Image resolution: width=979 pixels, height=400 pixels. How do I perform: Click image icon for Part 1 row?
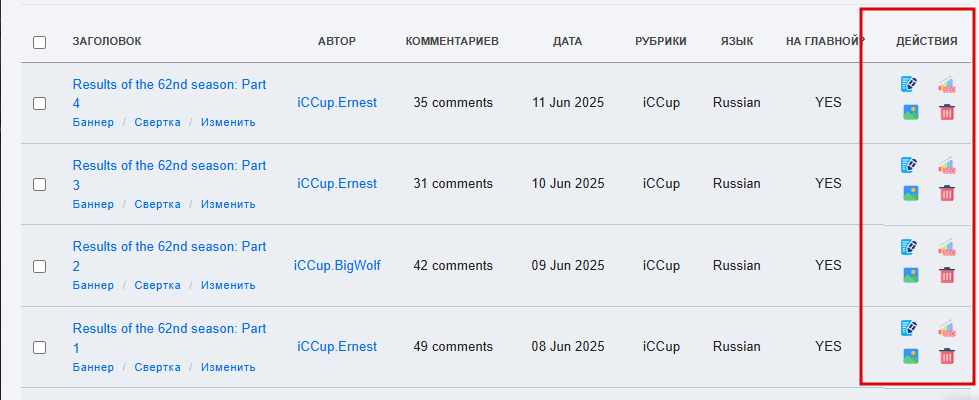[x=910, y=356]
